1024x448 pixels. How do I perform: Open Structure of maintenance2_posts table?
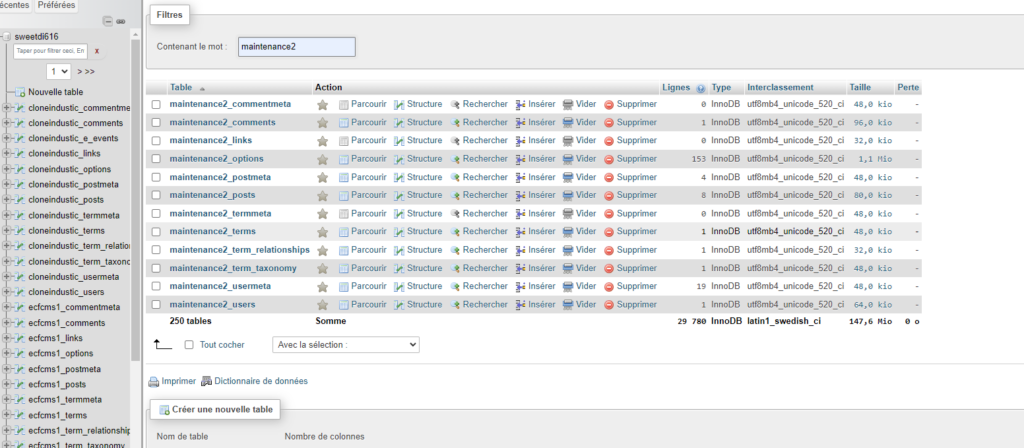coord(418,195)
